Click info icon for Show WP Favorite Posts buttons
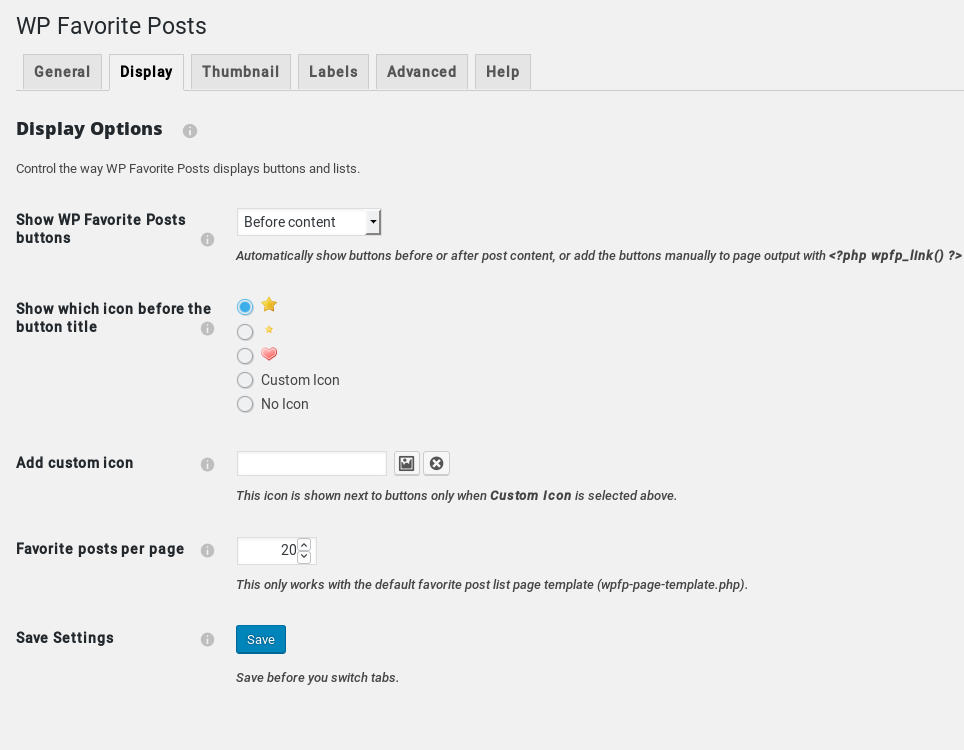Screen dimensions: 964x750 (208, 240)
